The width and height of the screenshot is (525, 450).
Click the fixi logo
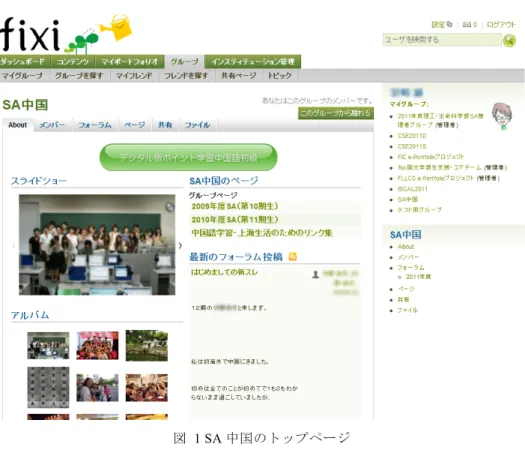tap(65, 34)
